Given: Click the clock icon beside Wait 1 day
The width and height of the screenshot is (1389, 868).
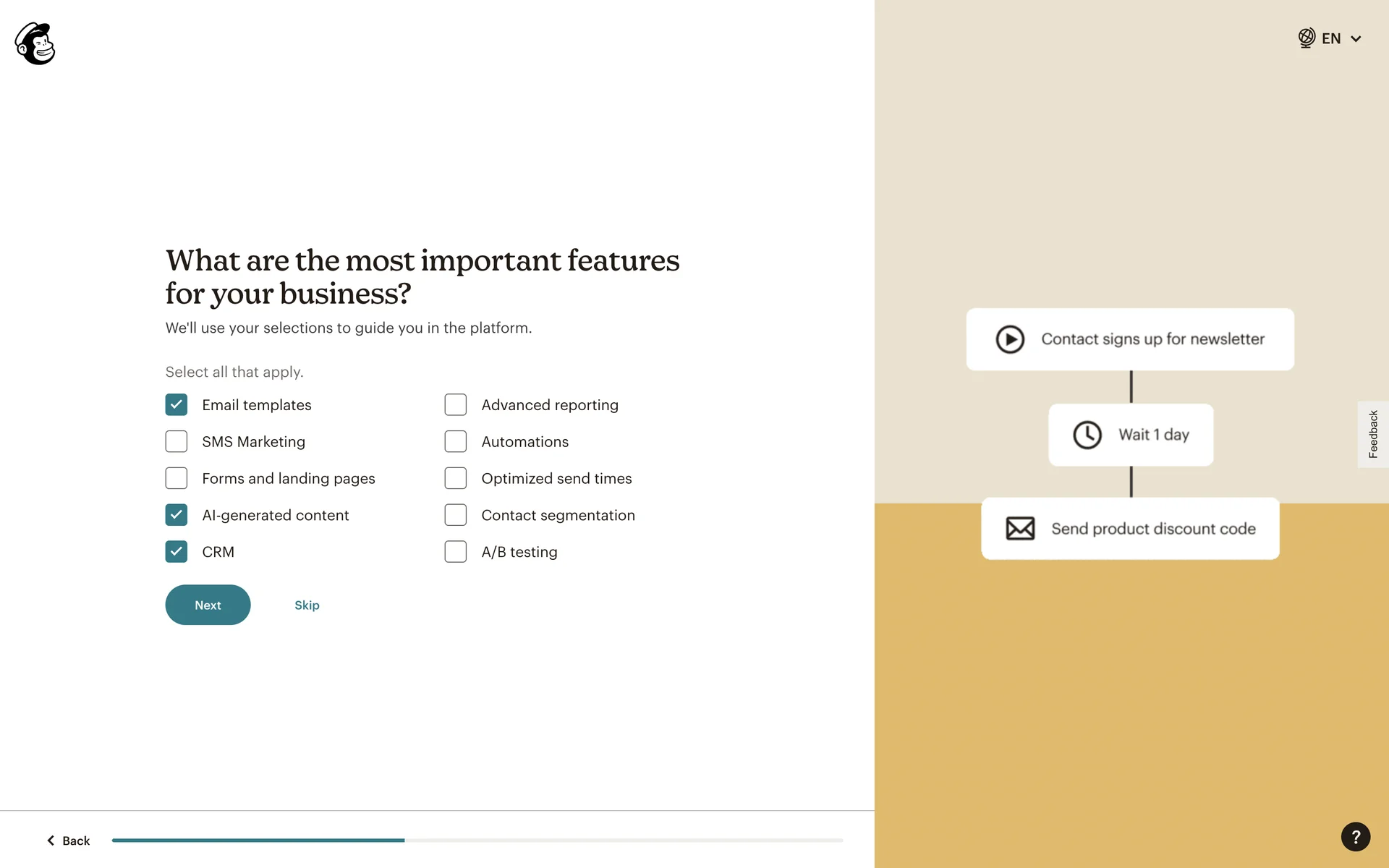Looking at the screenshot, I should [1087, 435].
